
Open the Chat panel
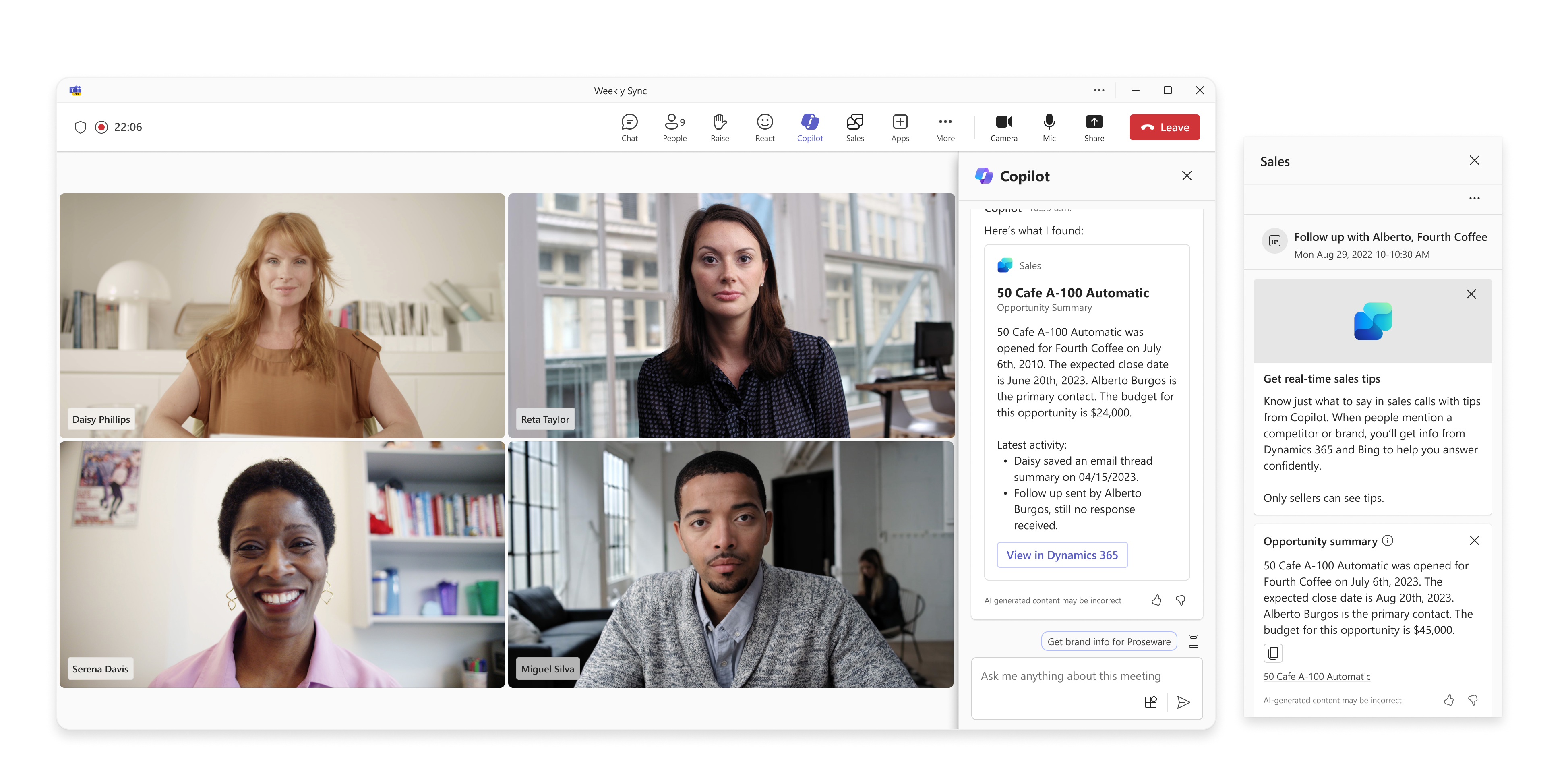click(x=629, y=127)
